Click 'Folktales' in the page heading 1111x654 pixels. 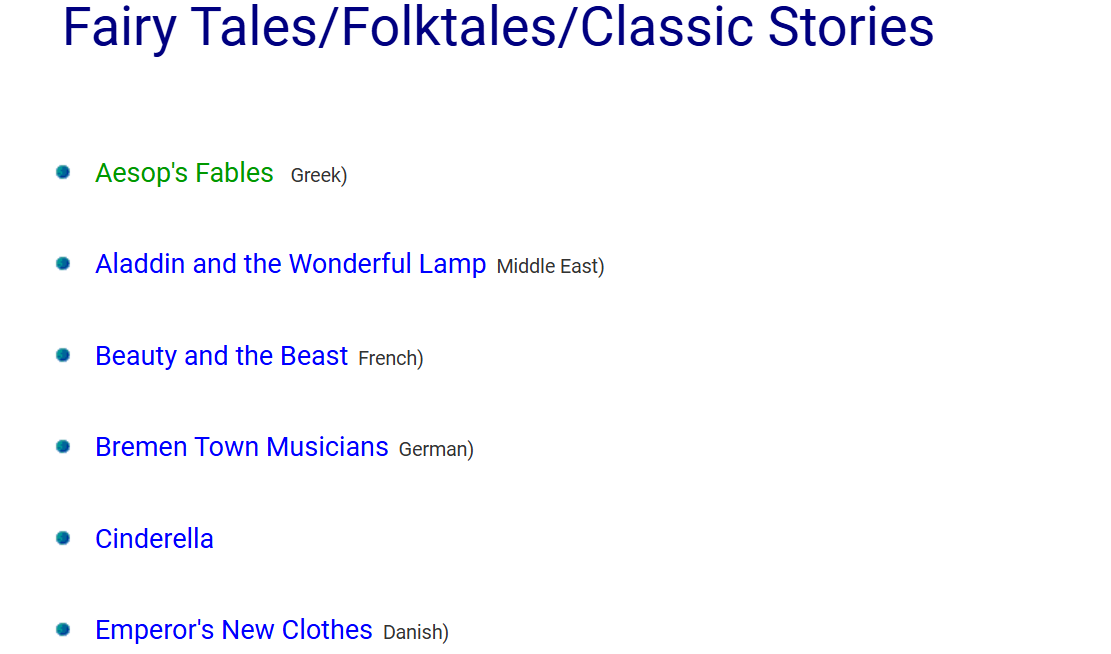coord(449,28)
